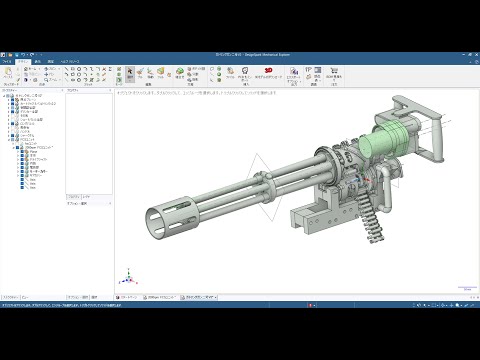Expand the モーターカバー tree node
The width and height of the screenshot is (480, 360).
click(x=18, y=171)
